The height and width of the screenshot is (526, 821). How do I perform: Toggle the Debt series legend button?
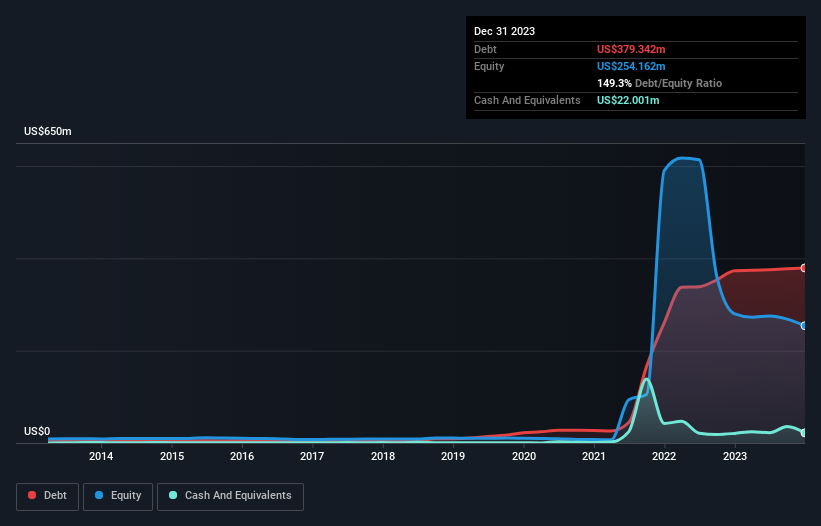(x=47, y=496)
